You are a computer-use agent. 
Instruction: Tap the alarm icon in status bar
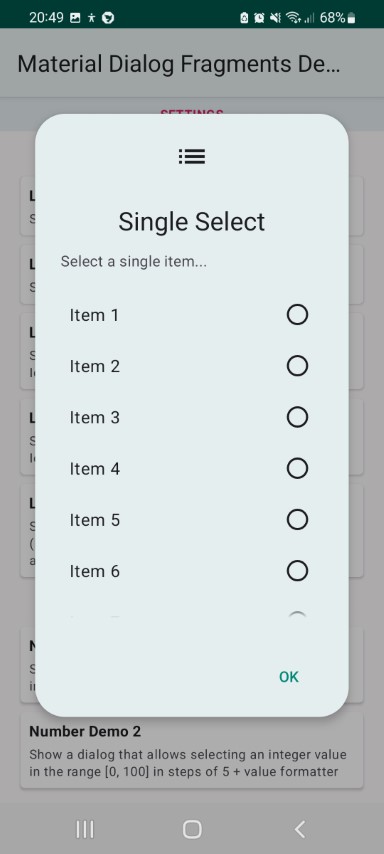click(x=259, y=18)
